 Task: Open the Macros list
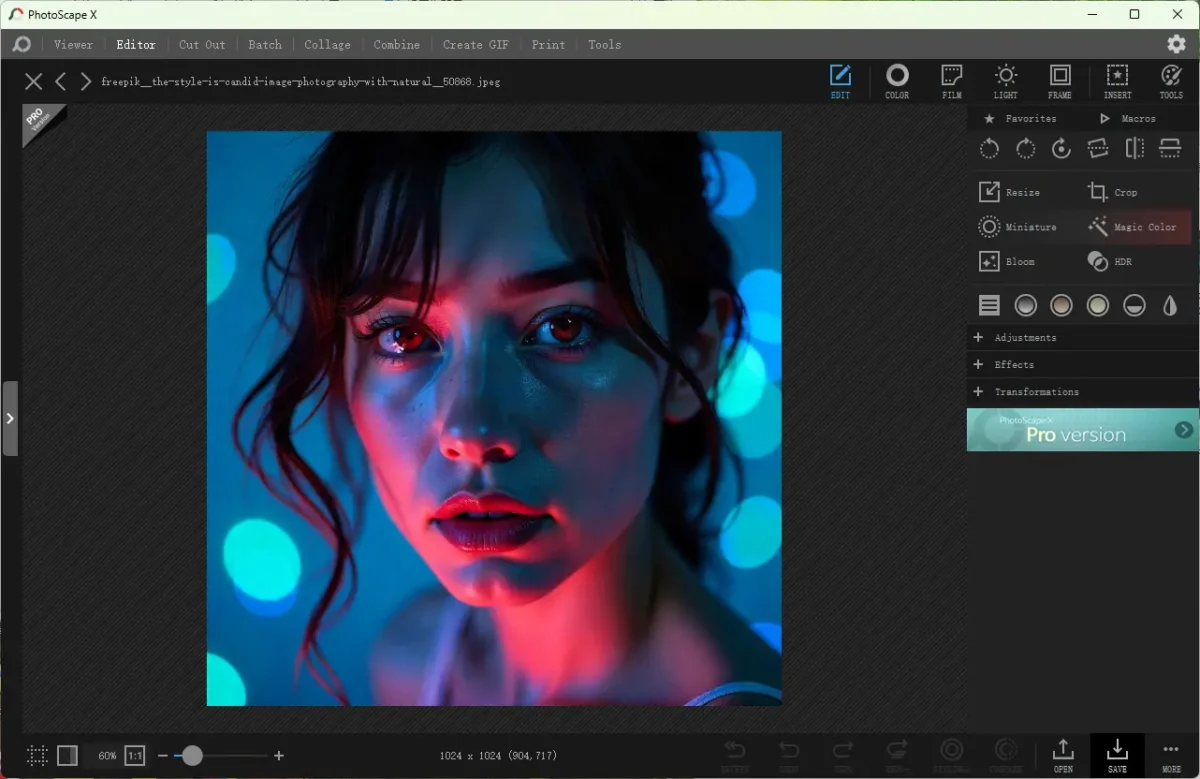(x=1128, y=118)
